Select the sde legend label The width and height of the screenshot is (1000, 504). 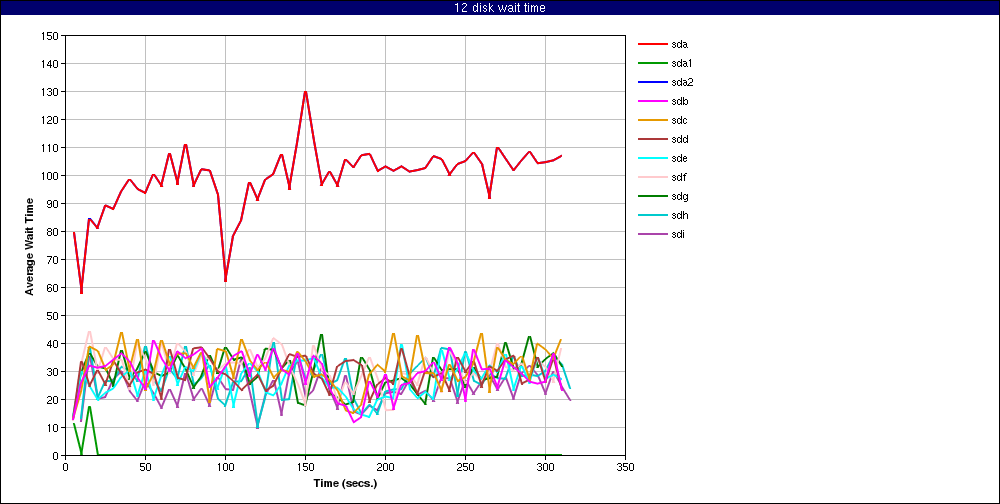pos(679,158)
